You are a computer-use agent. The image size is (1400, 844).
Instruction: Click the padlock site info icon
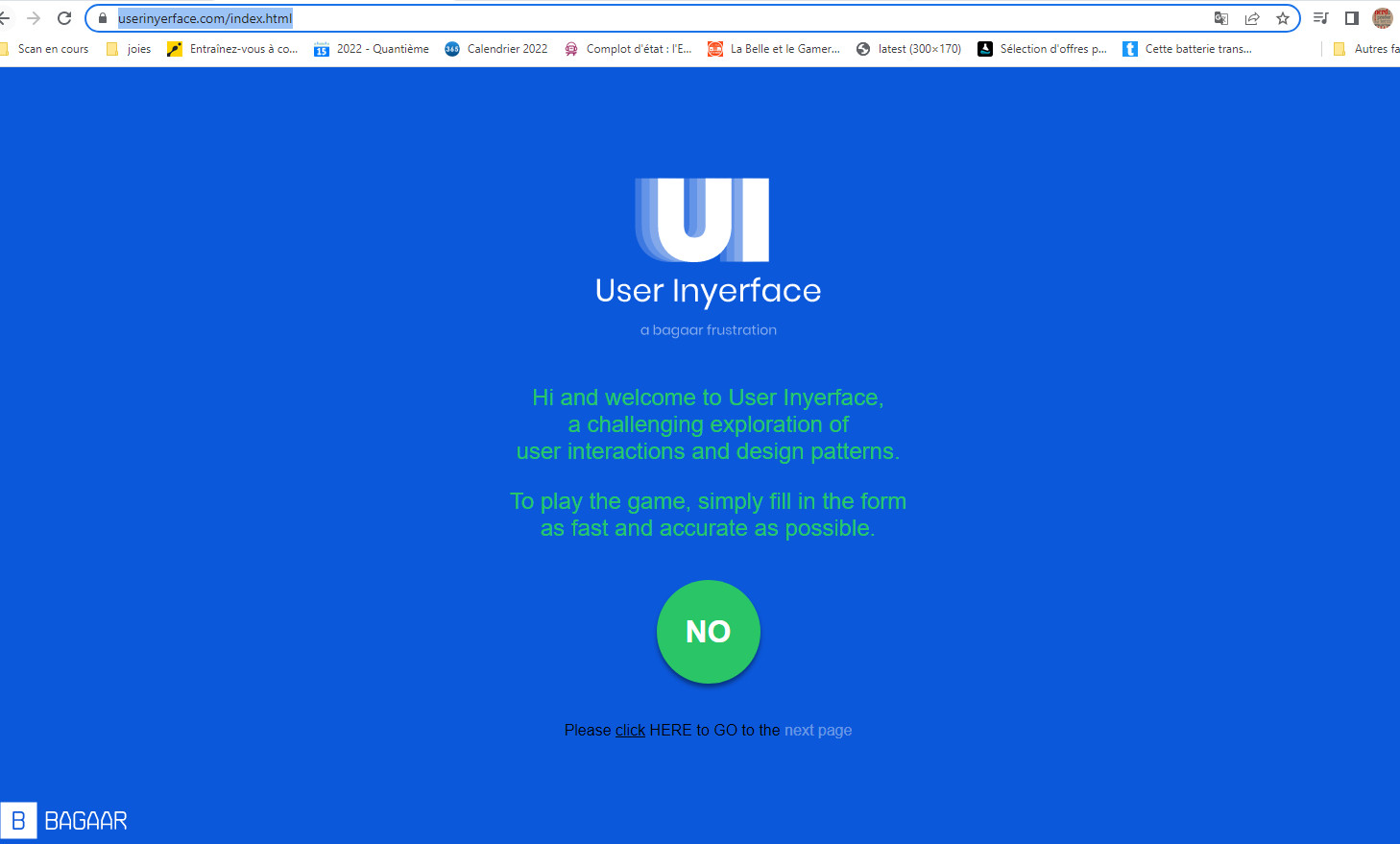pos(103,18)
